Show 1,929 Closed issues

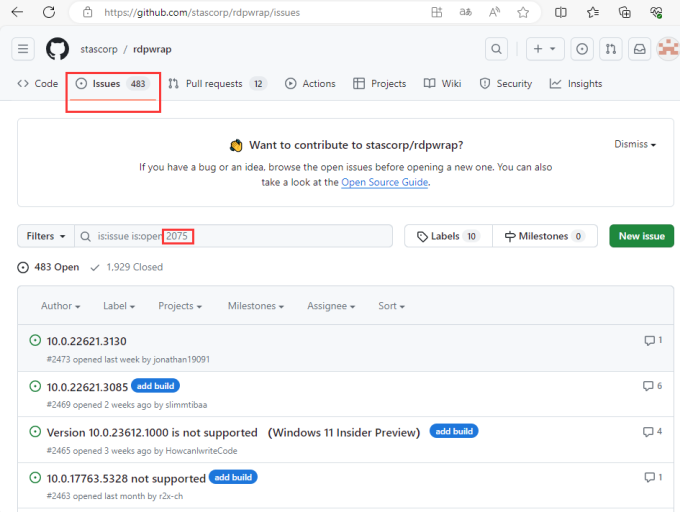127,267
